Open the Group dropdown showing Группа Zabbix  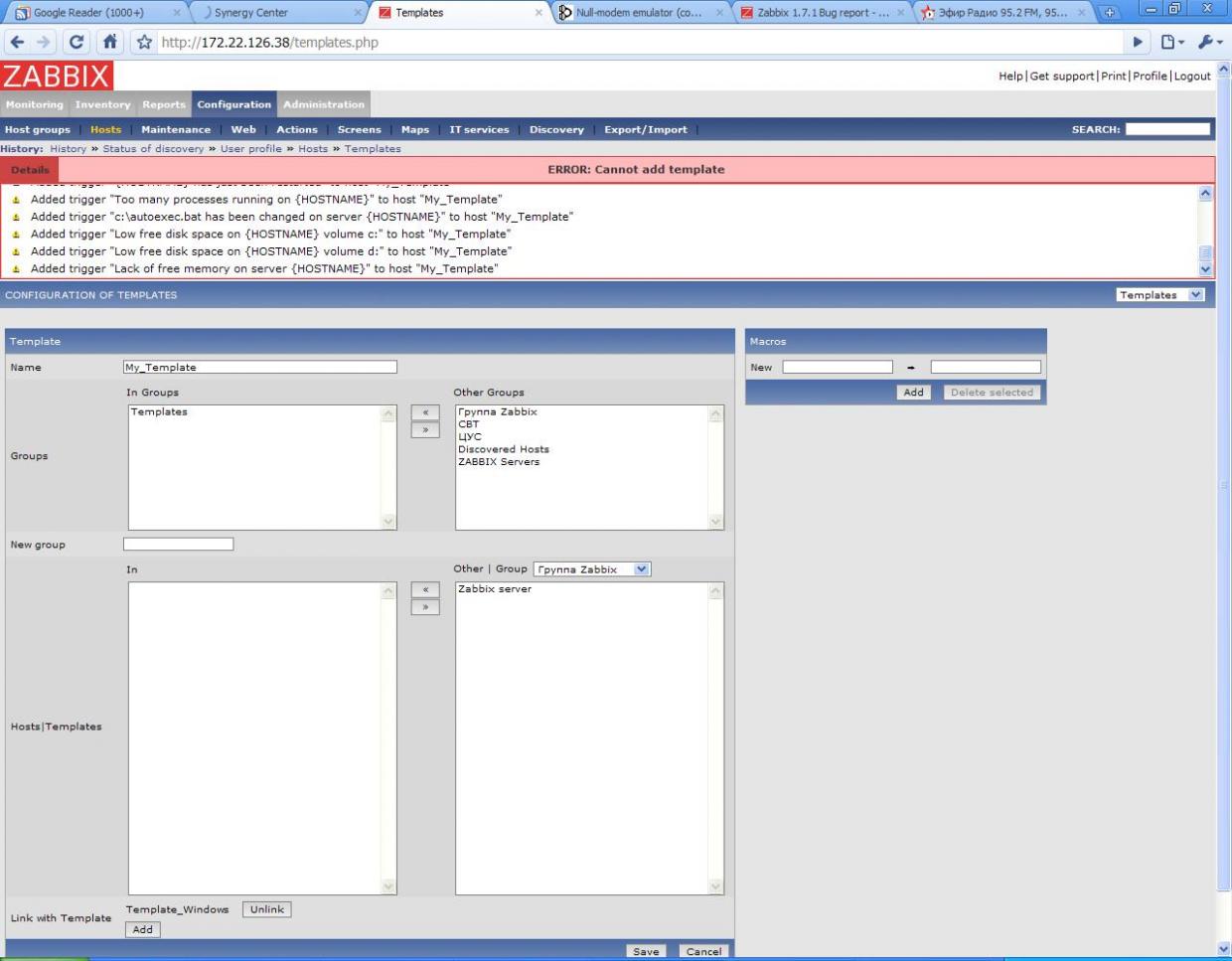pos(592,569)
